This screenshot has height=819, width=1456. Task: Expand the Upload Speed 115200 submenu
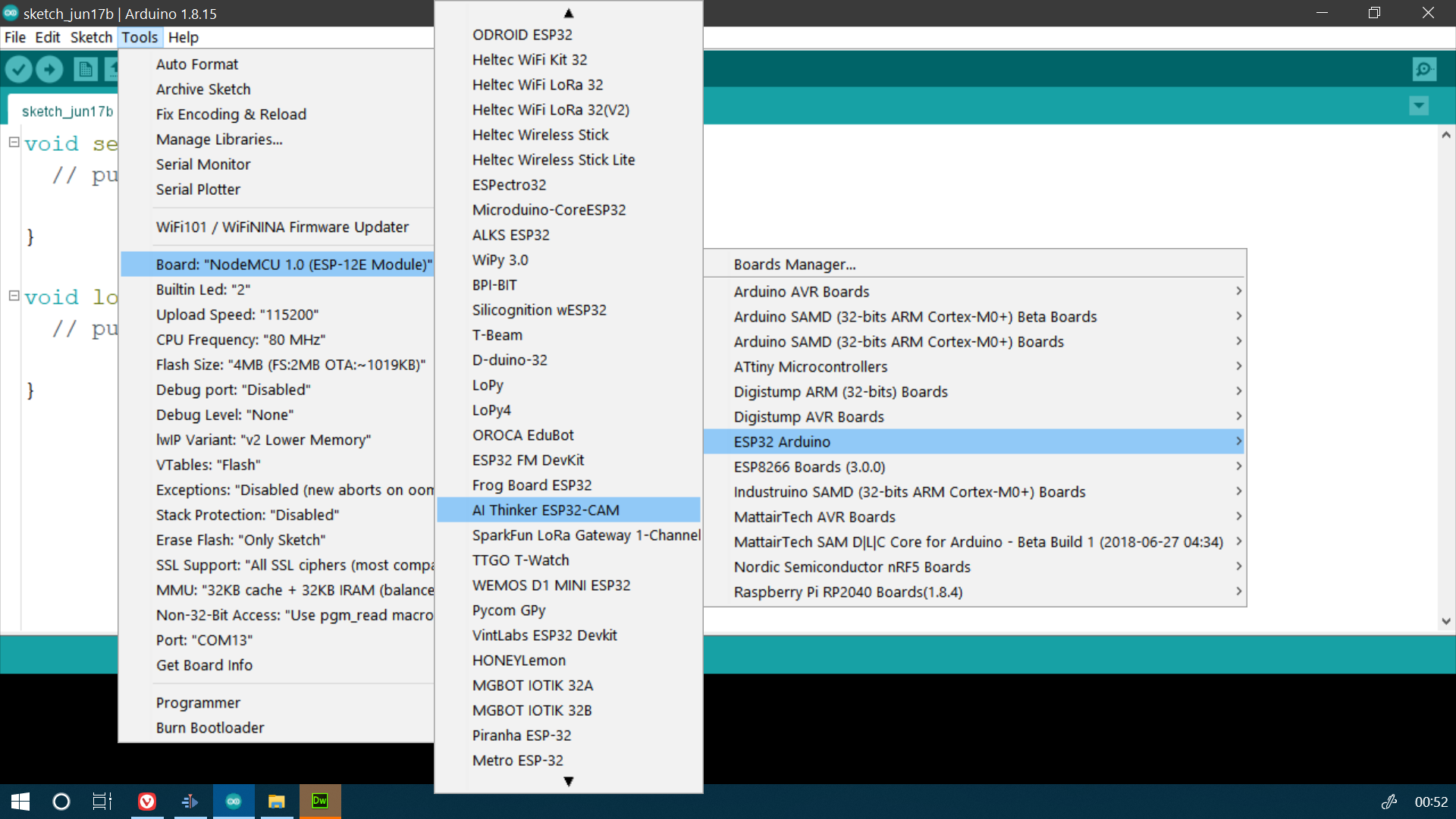click(x=278, y=315)
